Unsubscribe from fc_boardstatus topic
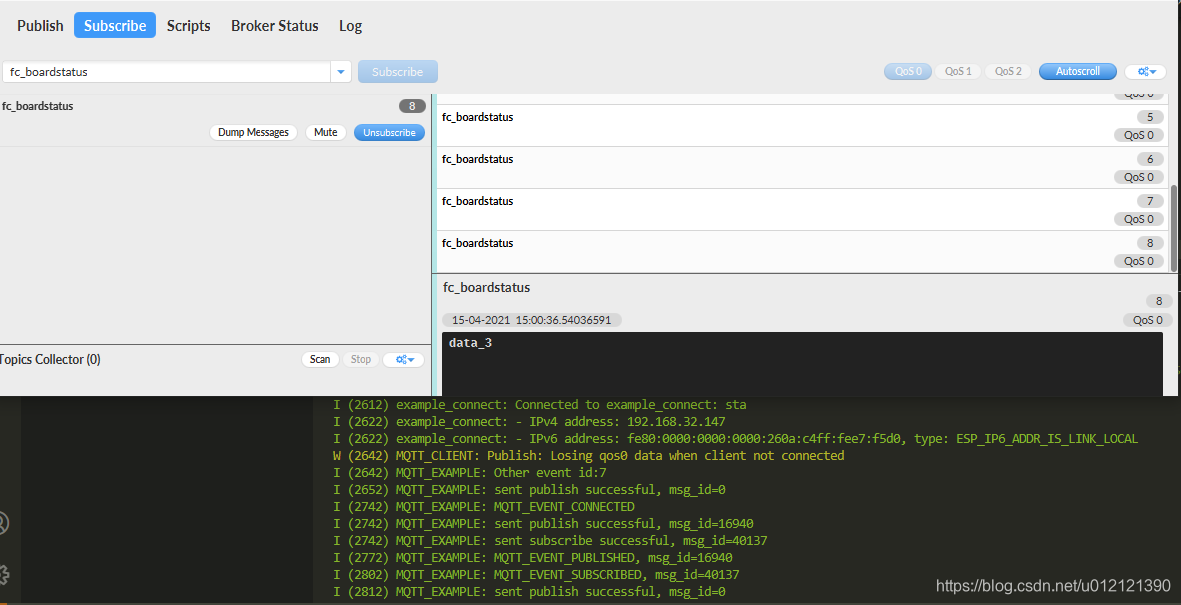The width and height of the screenshot is (1181, 605). 389,133
